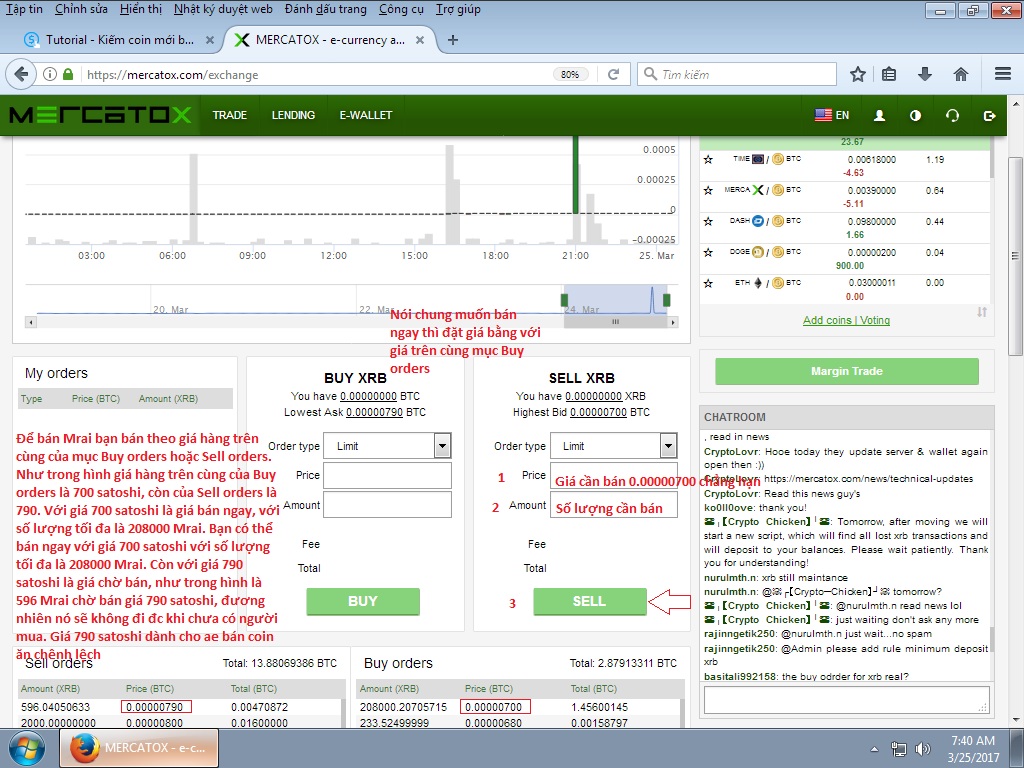Open the LENDING menu

[293, 116]
